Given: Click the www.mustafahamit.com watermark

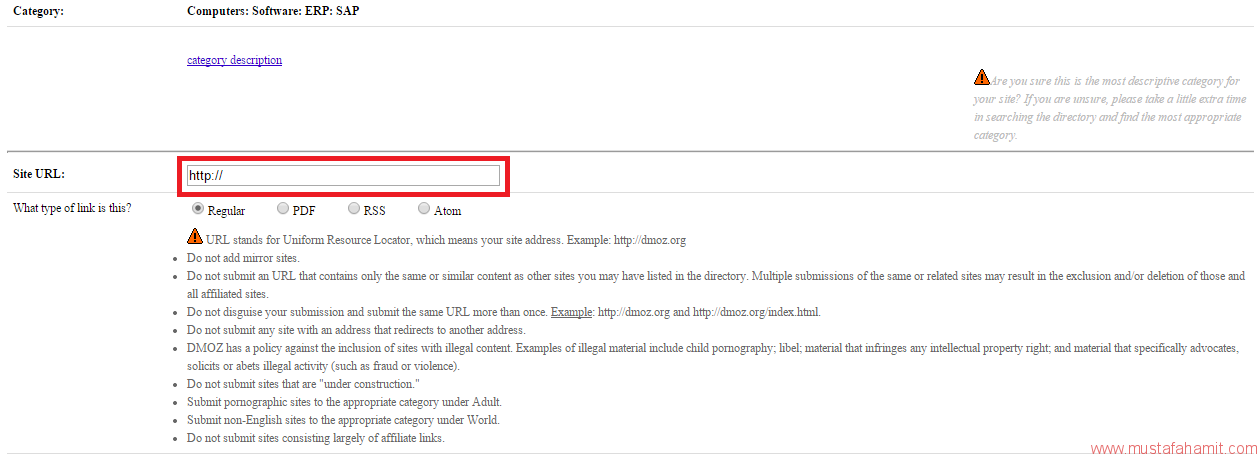Looking at the screenshot, I should (1173, 449).
